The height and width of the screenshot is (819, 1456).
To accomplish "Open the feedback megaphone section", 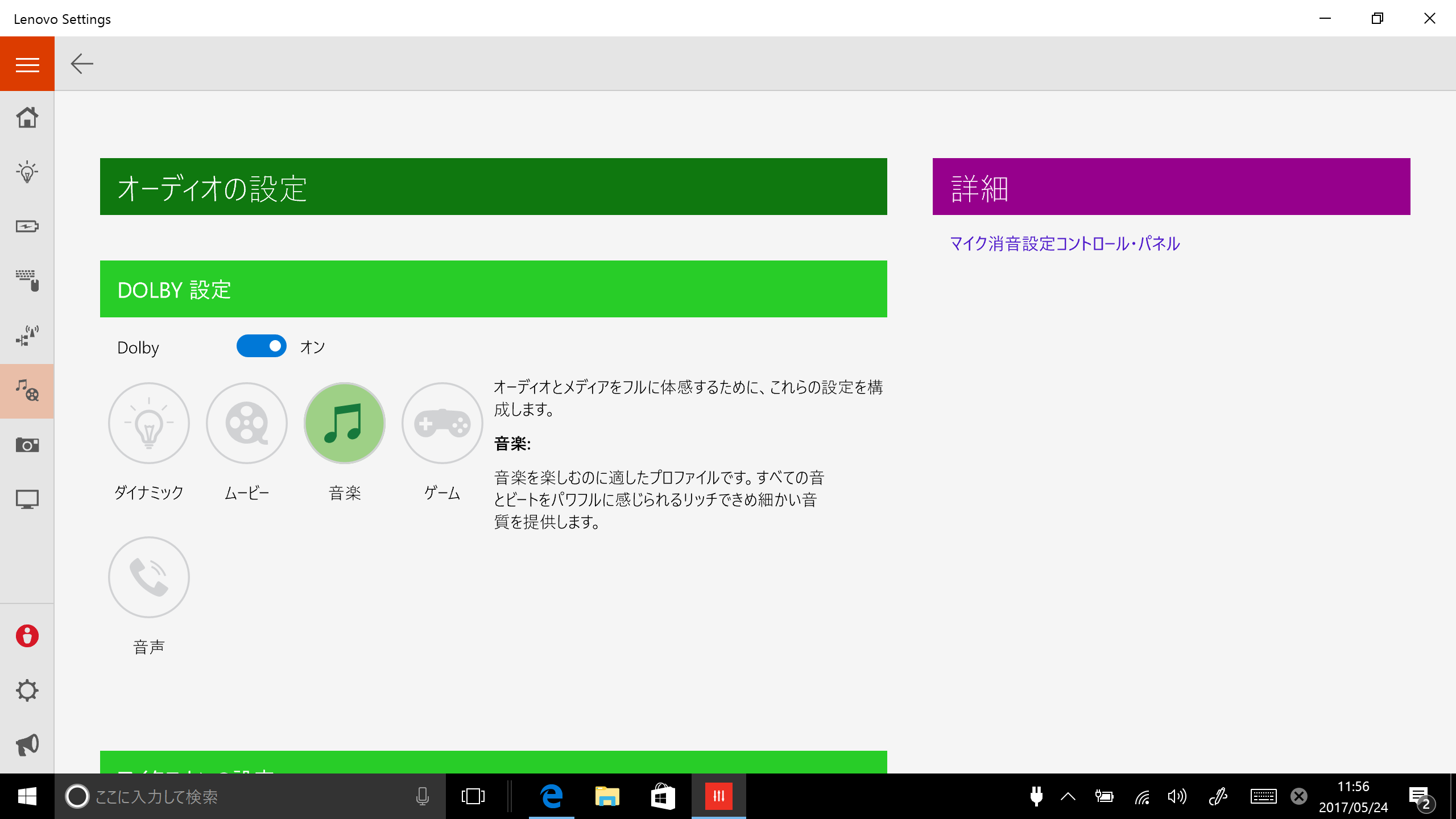I will 27,744.
